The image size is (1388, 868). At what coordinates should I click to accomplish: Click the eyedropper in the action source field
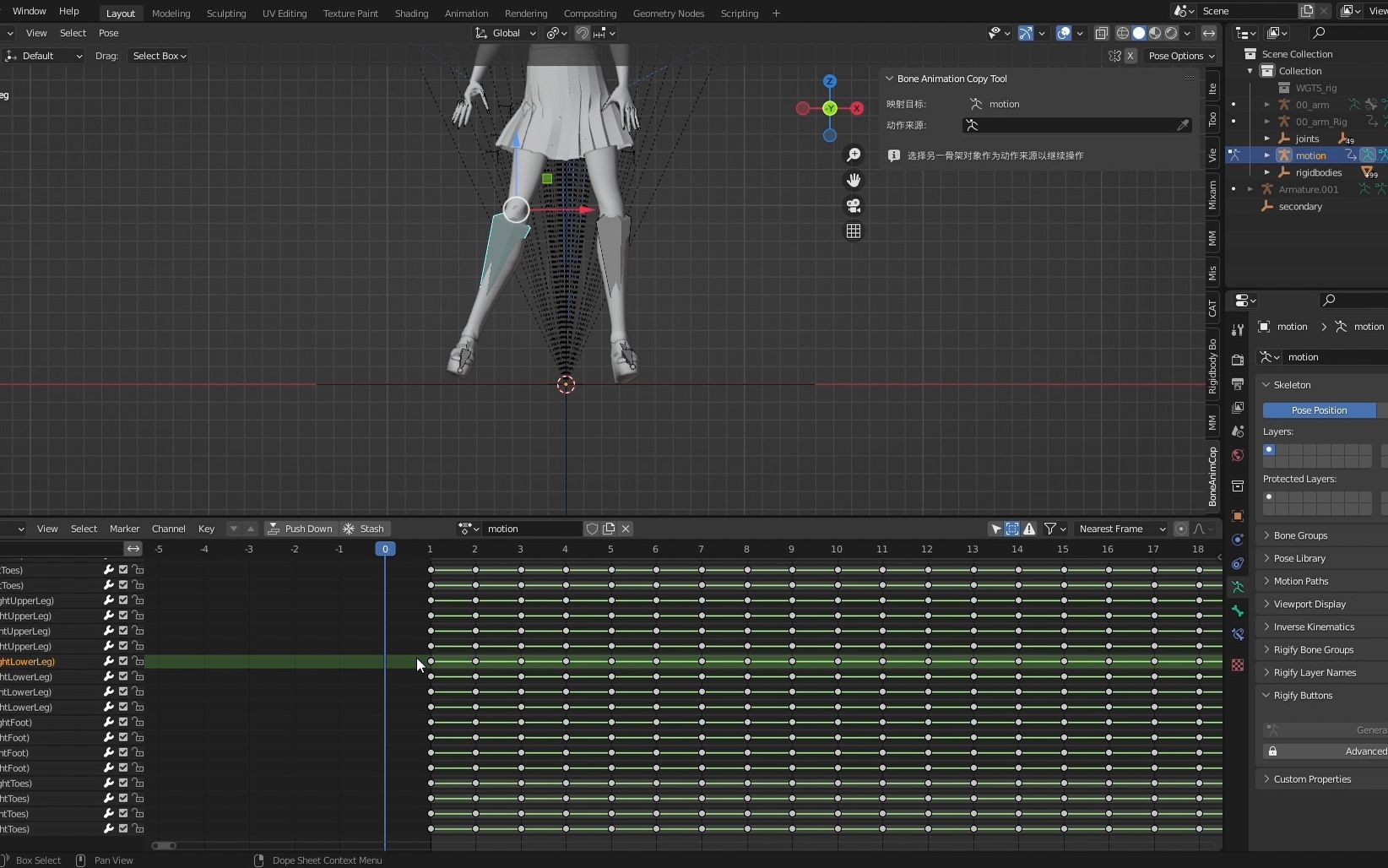(1183, 125)
